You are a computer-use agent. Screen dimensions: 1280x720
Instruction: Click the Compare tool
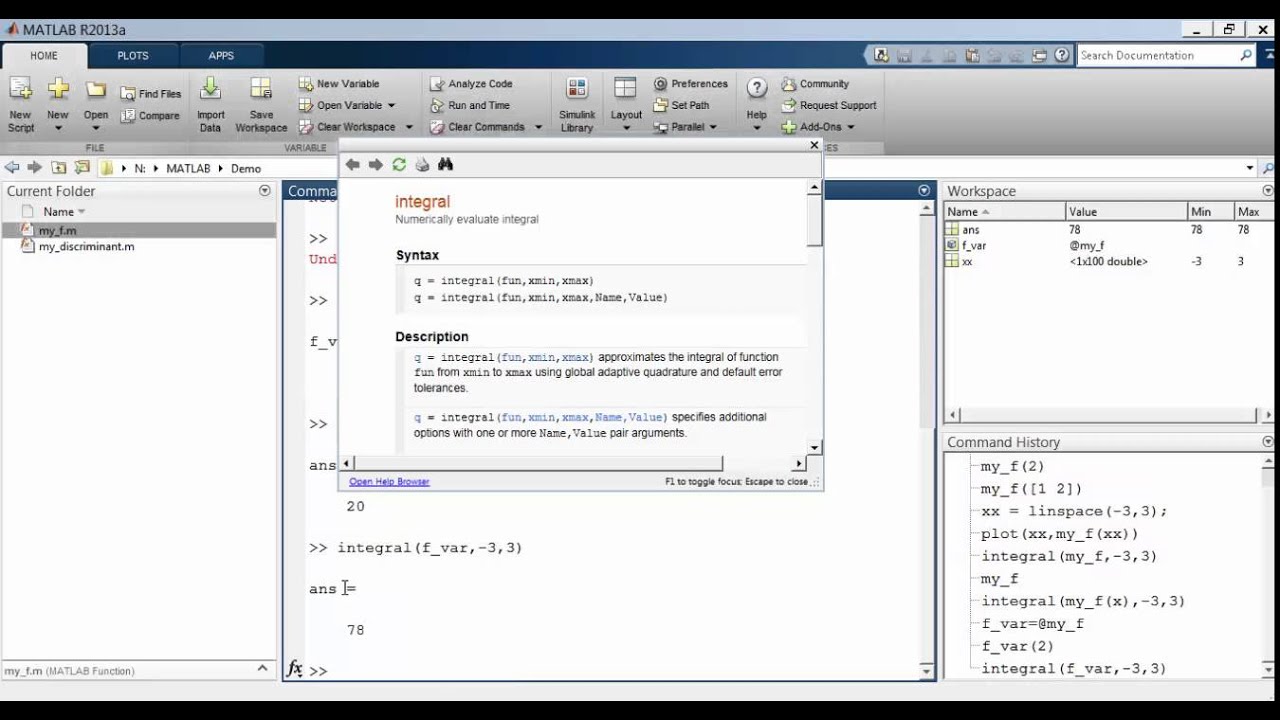click(x=150, y=116)
